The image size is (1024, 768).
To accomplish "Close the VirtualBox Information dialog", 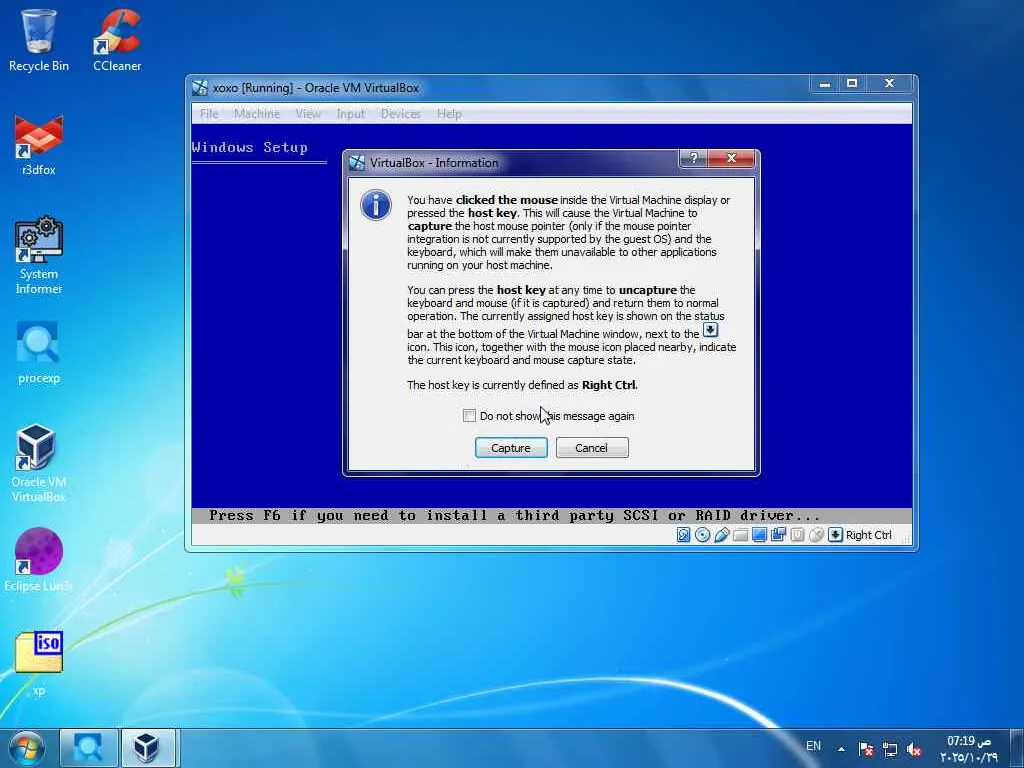I will pyautogui.click(x=731, y=158).
